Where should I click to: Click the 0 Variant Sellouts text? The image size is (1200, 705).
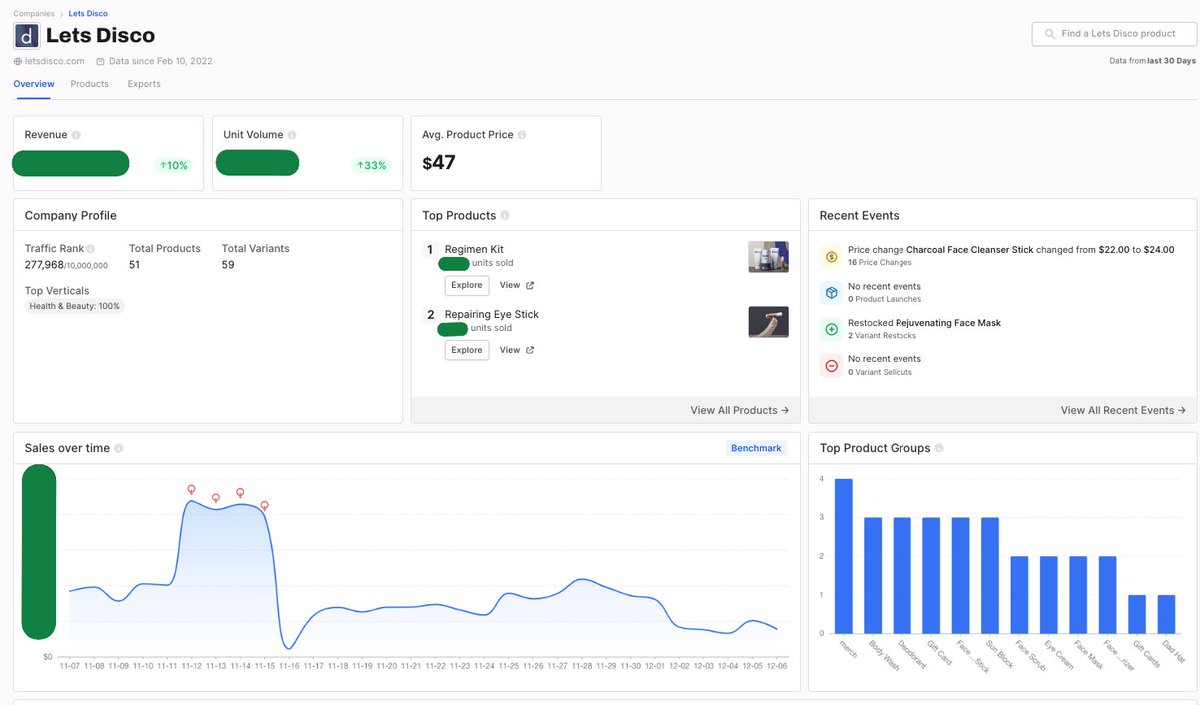(879, 372)
